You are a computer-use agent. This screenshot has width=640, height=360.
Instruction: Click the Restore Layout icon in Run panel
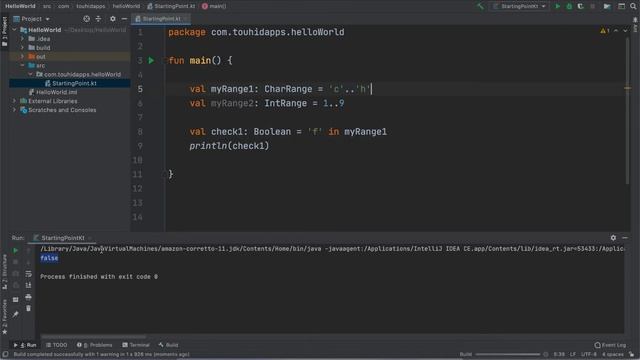(x=16, y=300)
